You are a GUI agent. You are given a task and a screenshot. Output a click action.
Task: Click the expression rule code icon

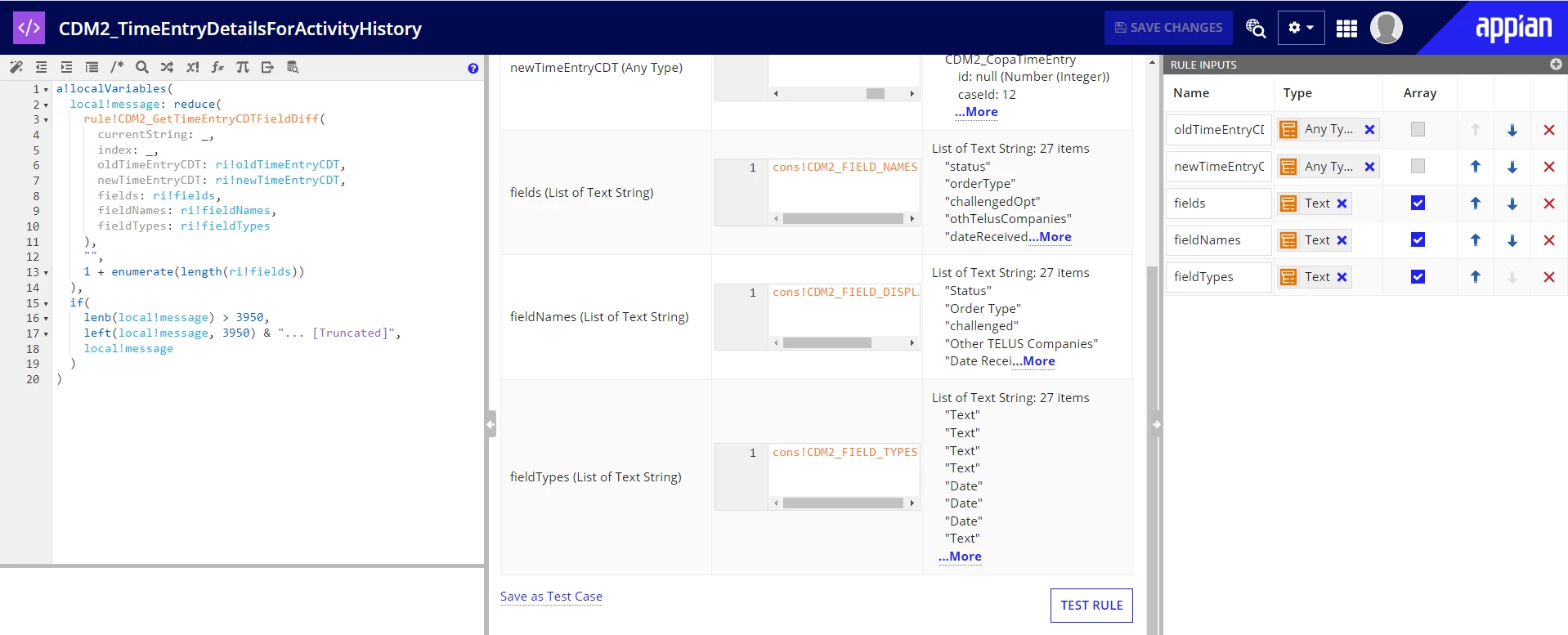[x=29, y=28]
